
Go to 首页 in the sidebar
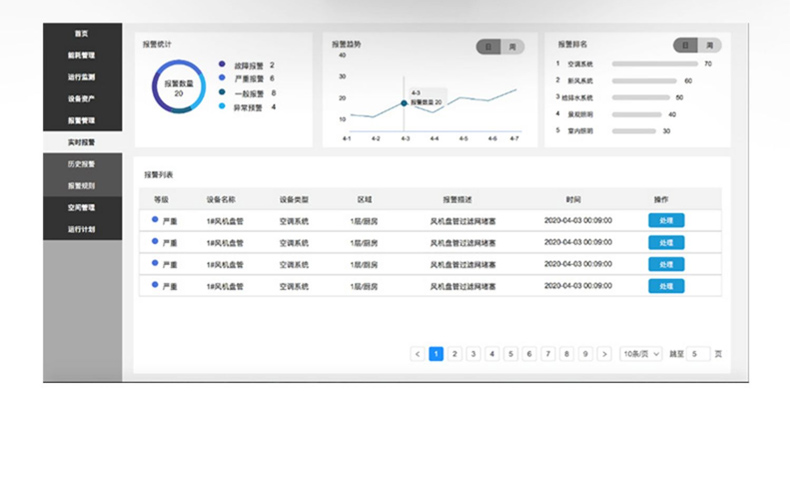pos(82,35)
